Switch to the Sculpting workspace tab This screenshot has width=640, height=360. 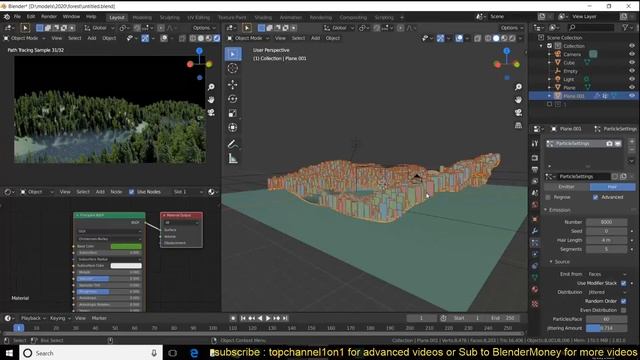[169, 17]
